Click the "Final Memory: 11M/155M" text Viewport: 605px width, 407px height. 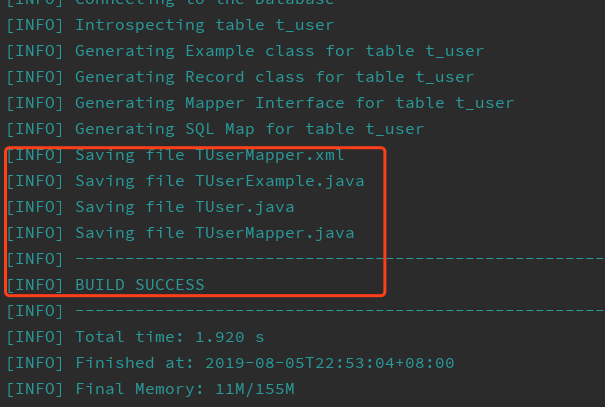pyautogui.click(x=184, y=389)
